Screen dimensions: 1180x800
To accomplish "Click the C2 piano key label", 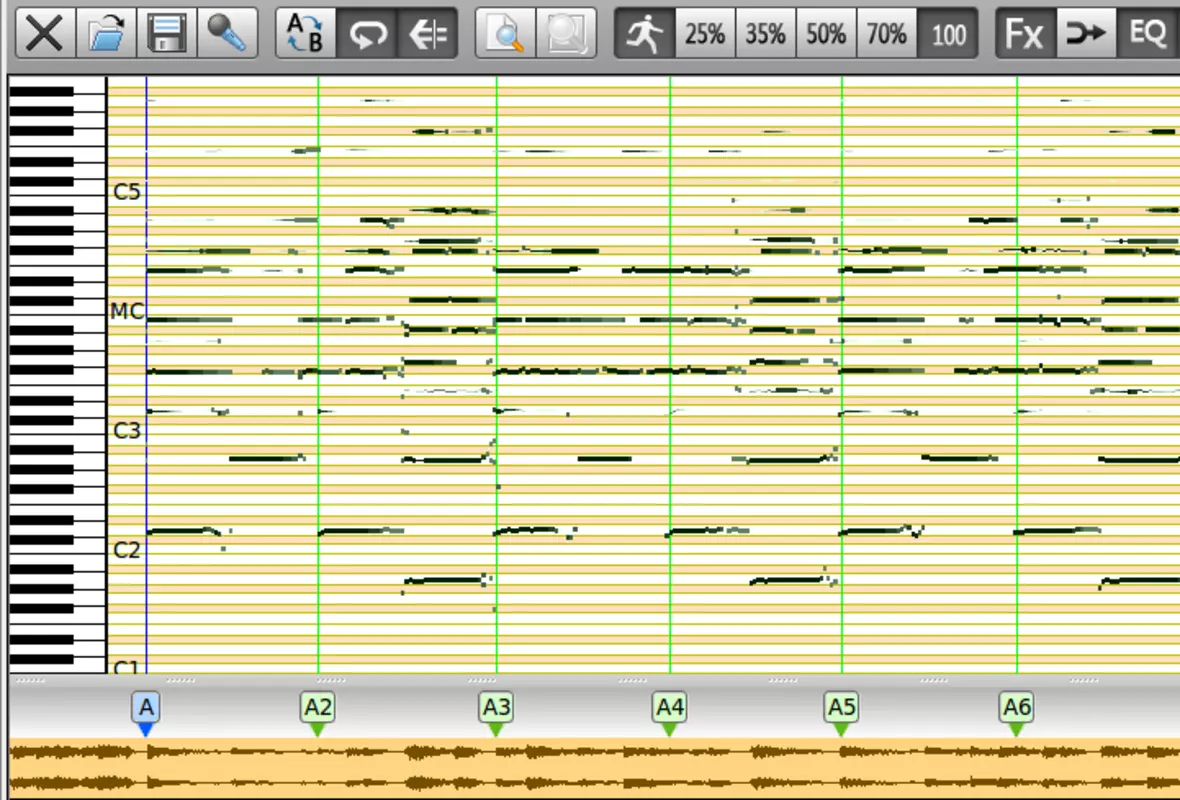I will tap(126, 550).
